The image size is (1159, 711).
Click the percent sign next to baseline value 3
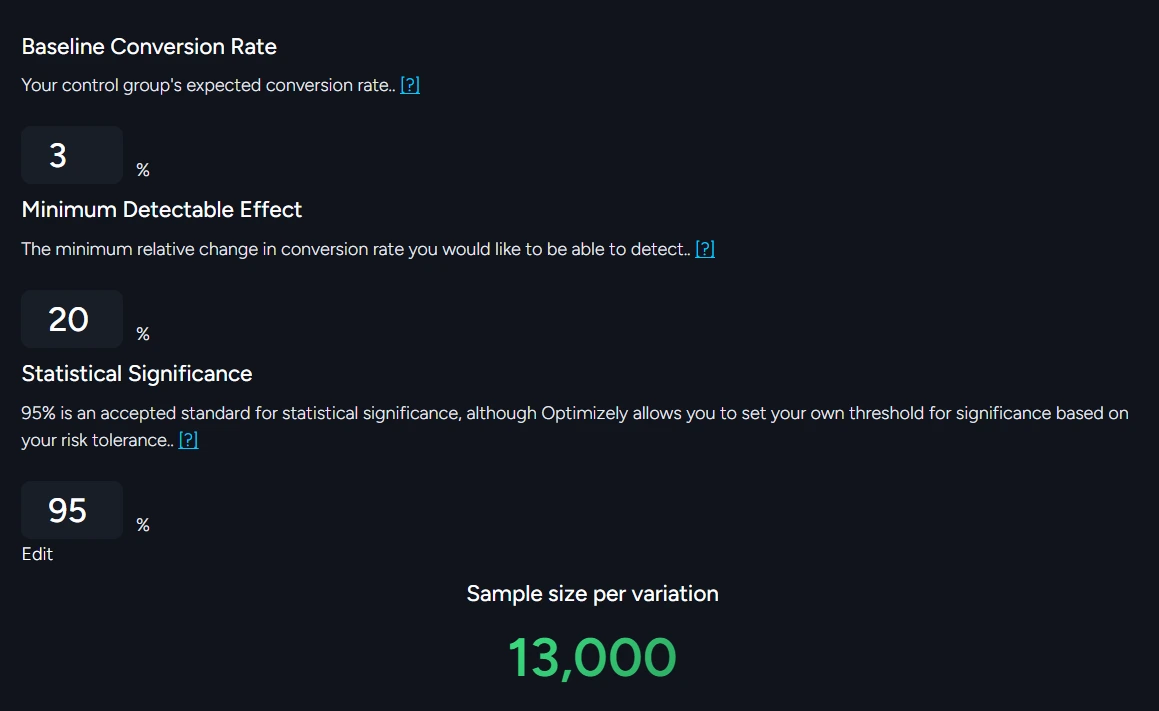click(143, 171)
